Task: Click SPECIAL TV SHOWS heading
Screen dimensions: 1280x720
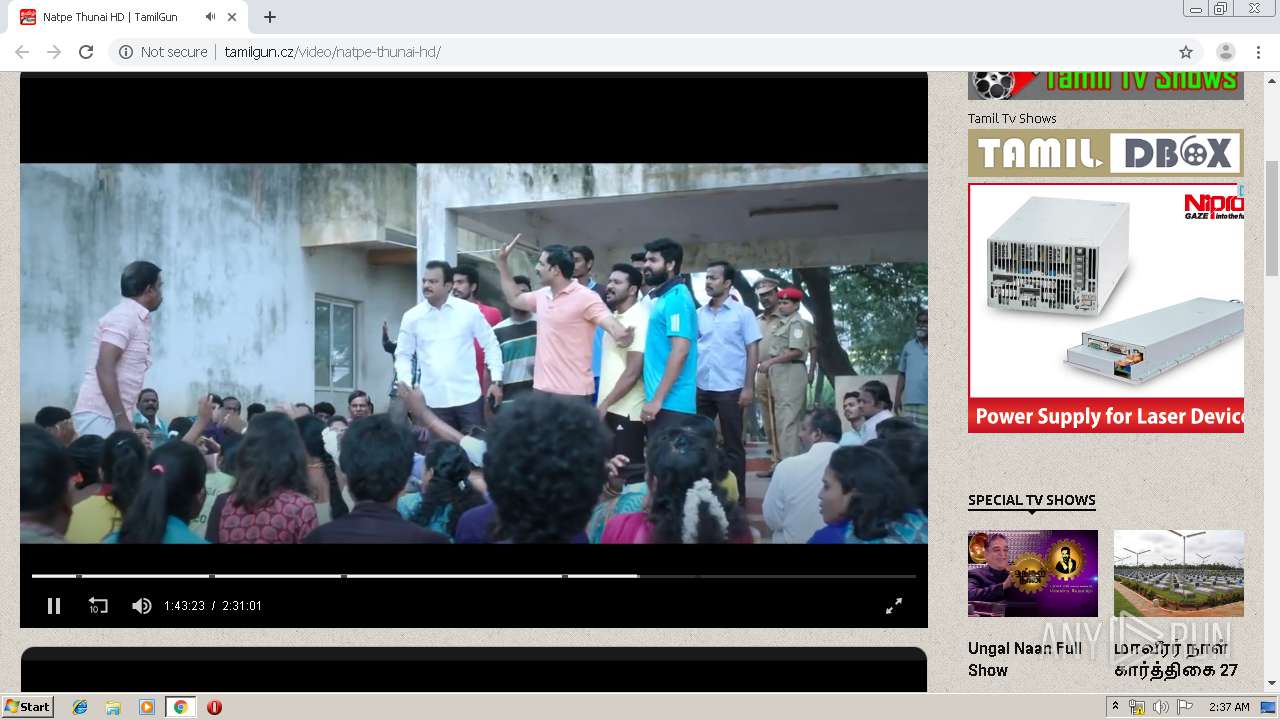Action: pyautogui.click(x=1032, y=500)
